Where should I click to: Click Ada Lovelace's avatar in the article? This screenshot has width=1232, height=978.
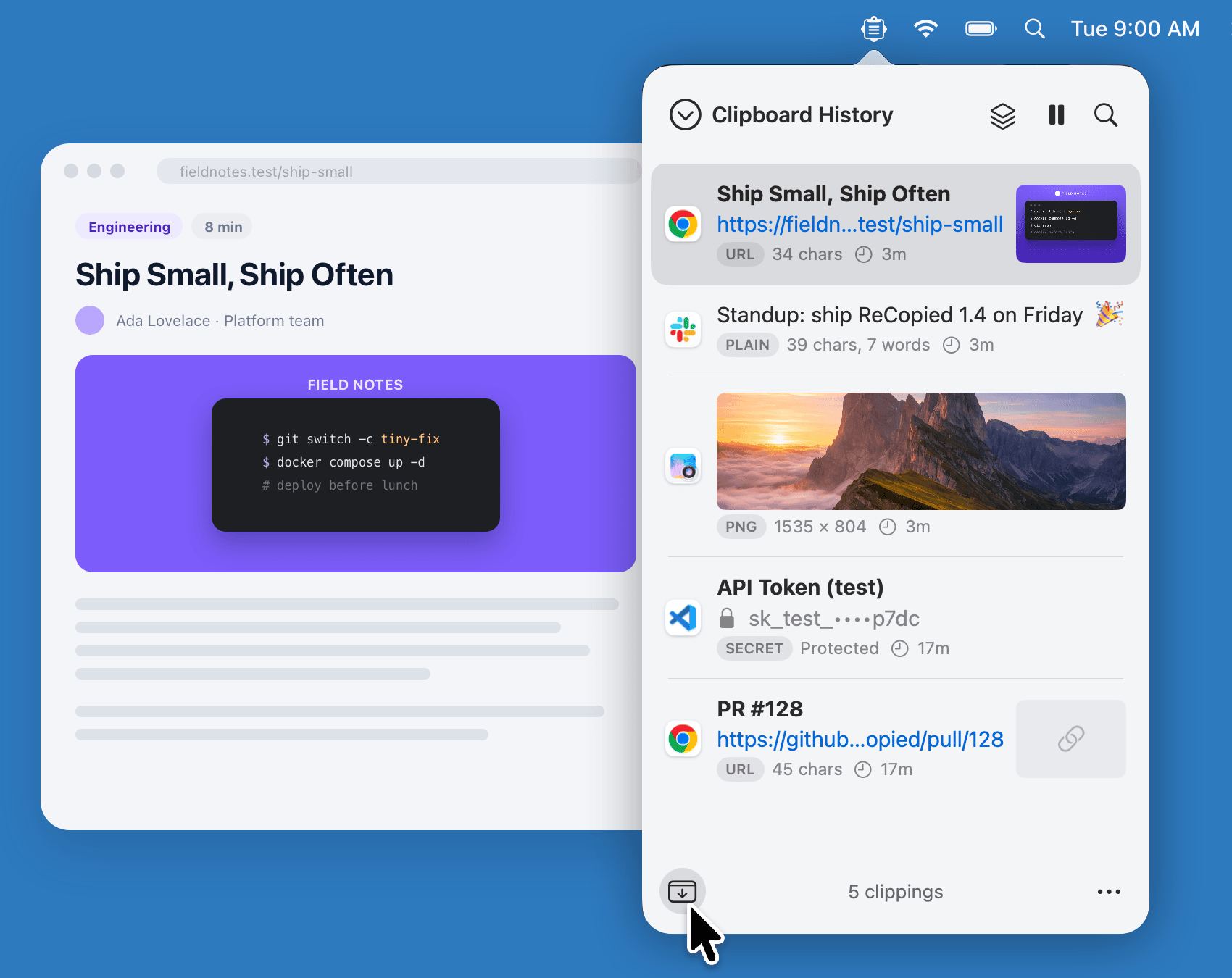click(x=90, y=320)
